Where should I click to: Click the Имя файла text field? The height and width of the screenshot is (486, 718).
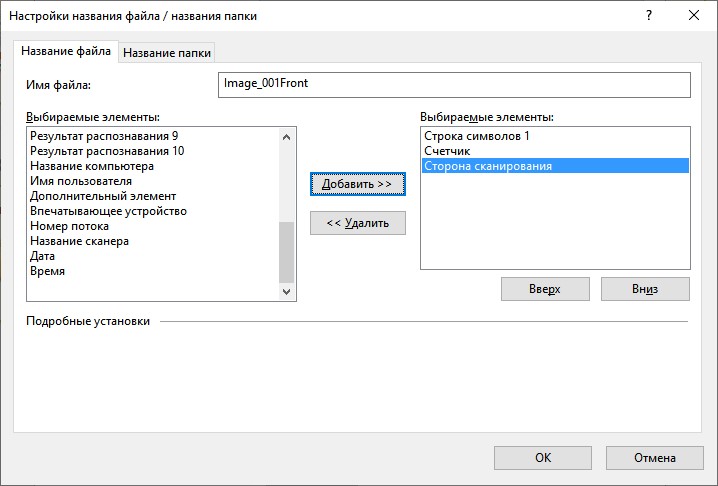(454, 85)
